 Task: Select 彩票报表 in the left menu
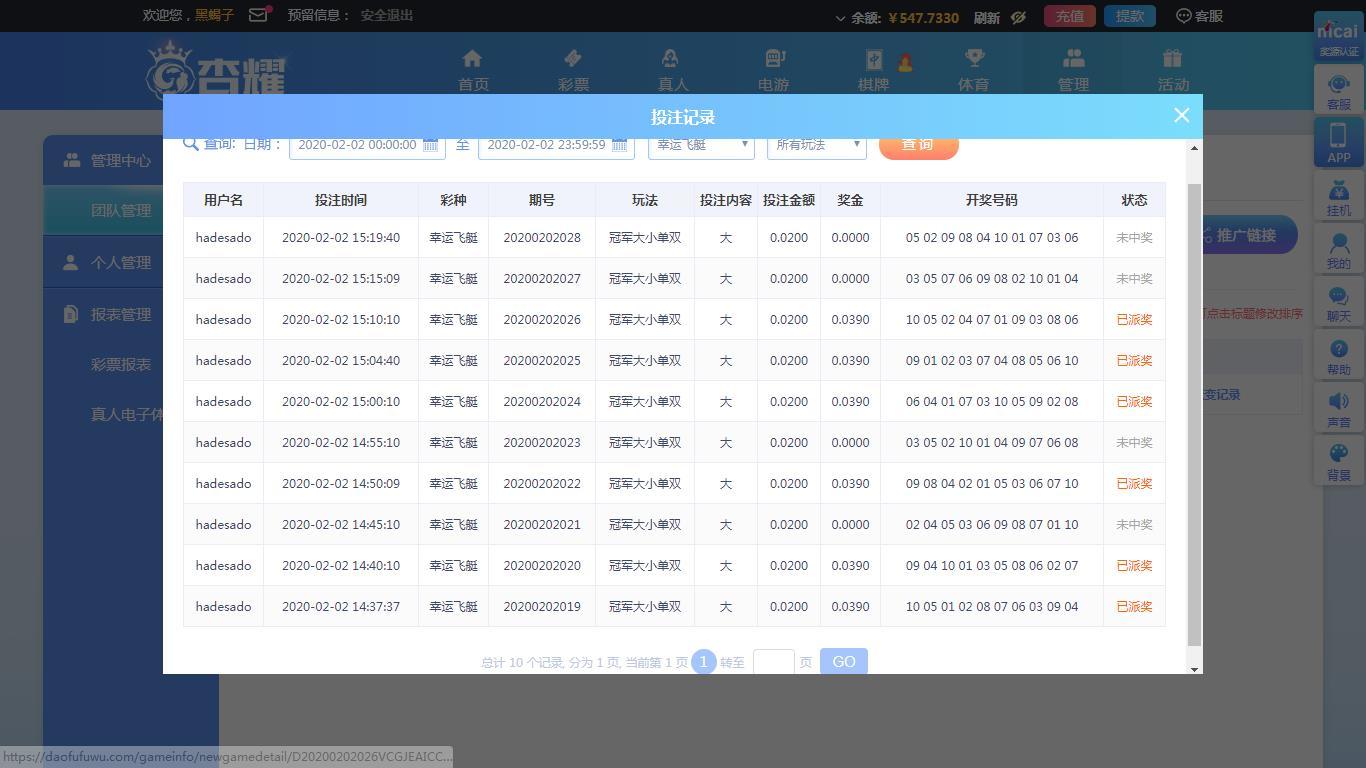tap(121, 364)
